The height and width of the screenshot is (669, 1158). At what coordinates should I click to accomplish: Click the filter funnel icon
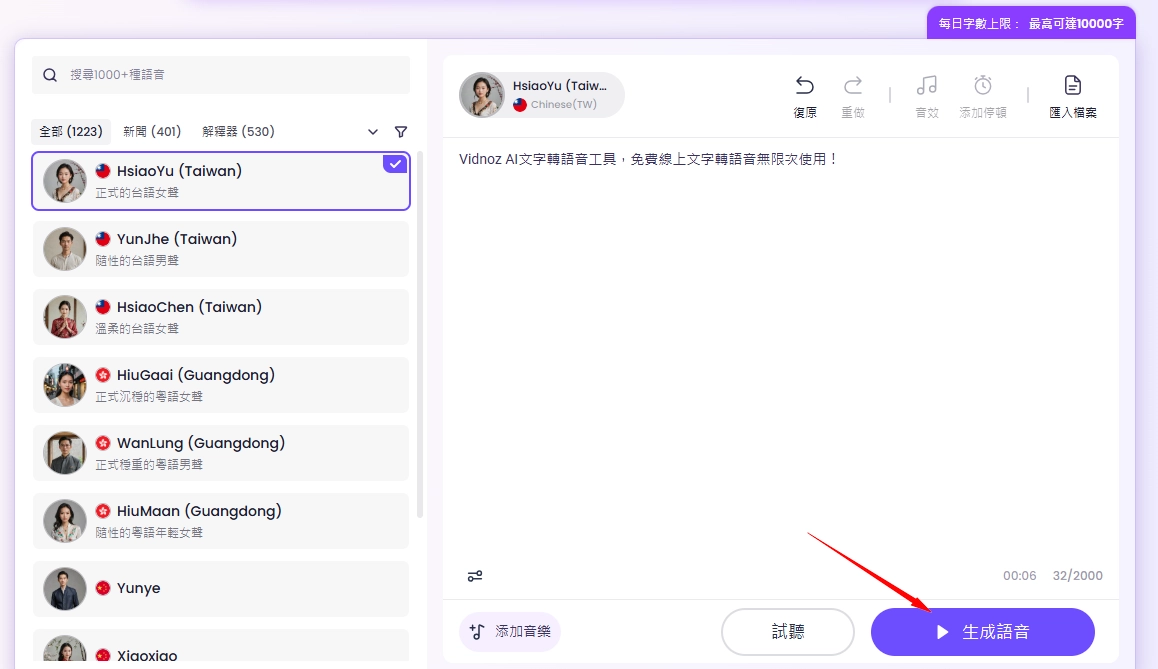(401, 132)
